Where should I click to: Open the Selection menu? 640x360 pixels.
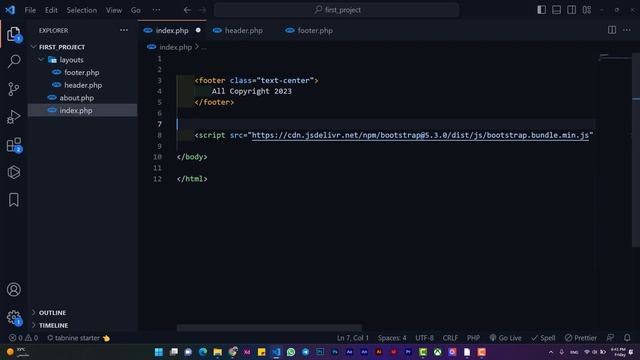tap(82, 10)
